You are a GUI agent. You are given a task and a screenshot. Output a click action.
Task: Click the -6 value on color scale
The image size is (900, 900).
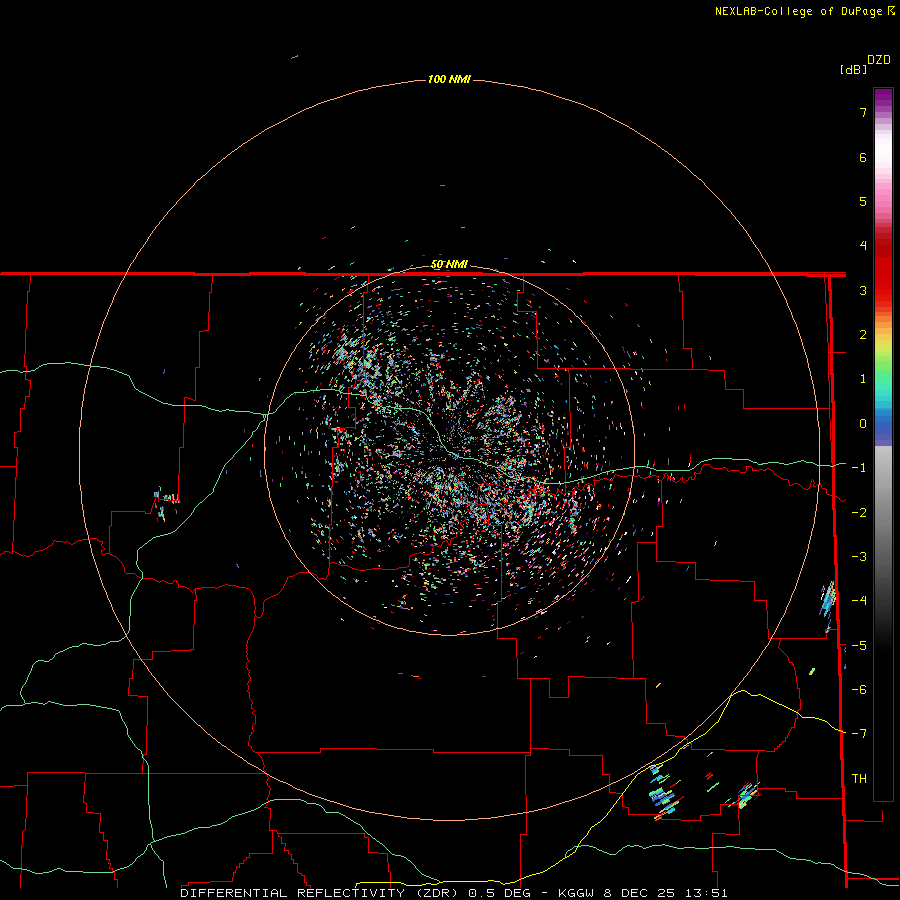pos(859,690)
